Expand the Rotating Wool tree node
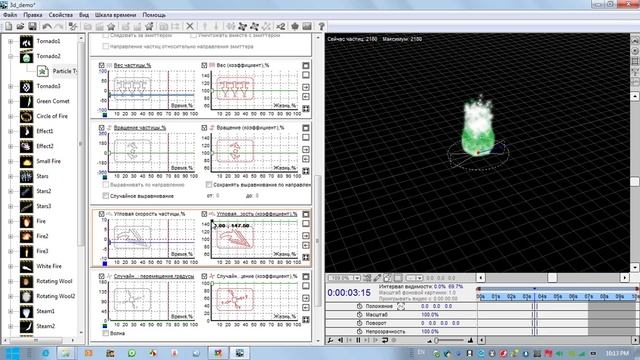 coord(11,281)
